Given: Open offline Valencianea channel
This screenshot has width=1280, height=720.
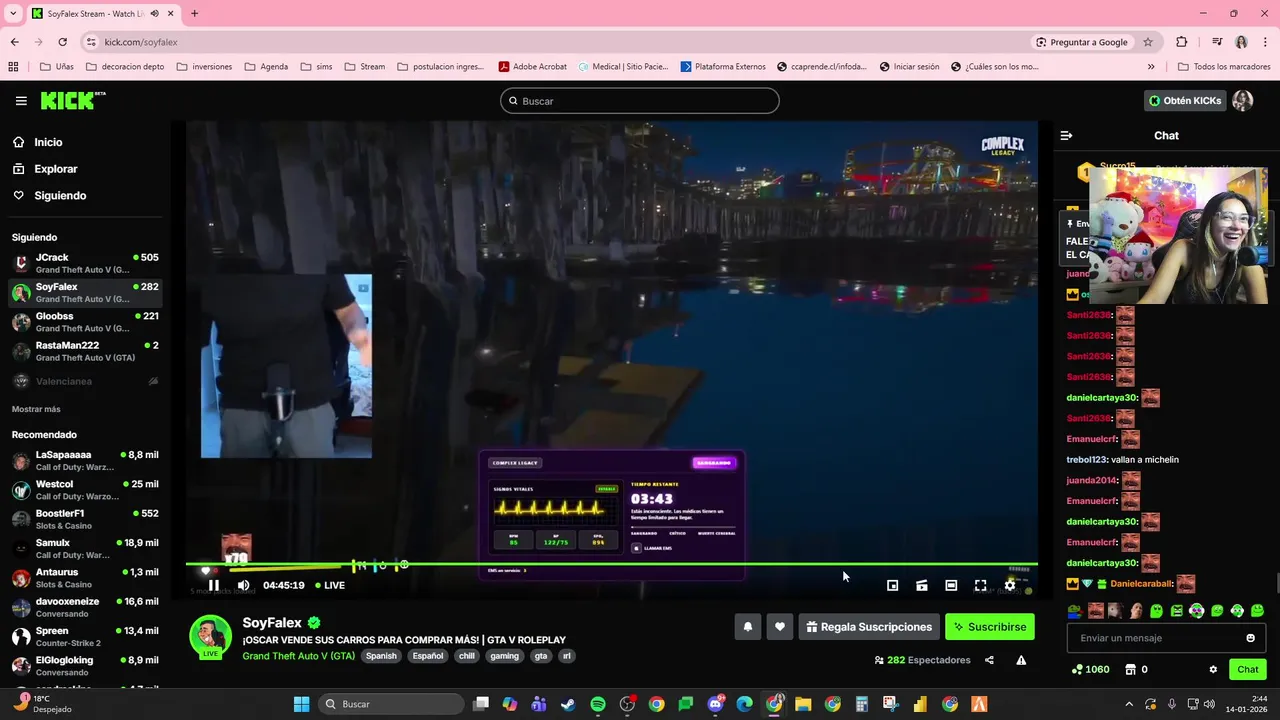Looking at the screenshot, I should point(84,381).
